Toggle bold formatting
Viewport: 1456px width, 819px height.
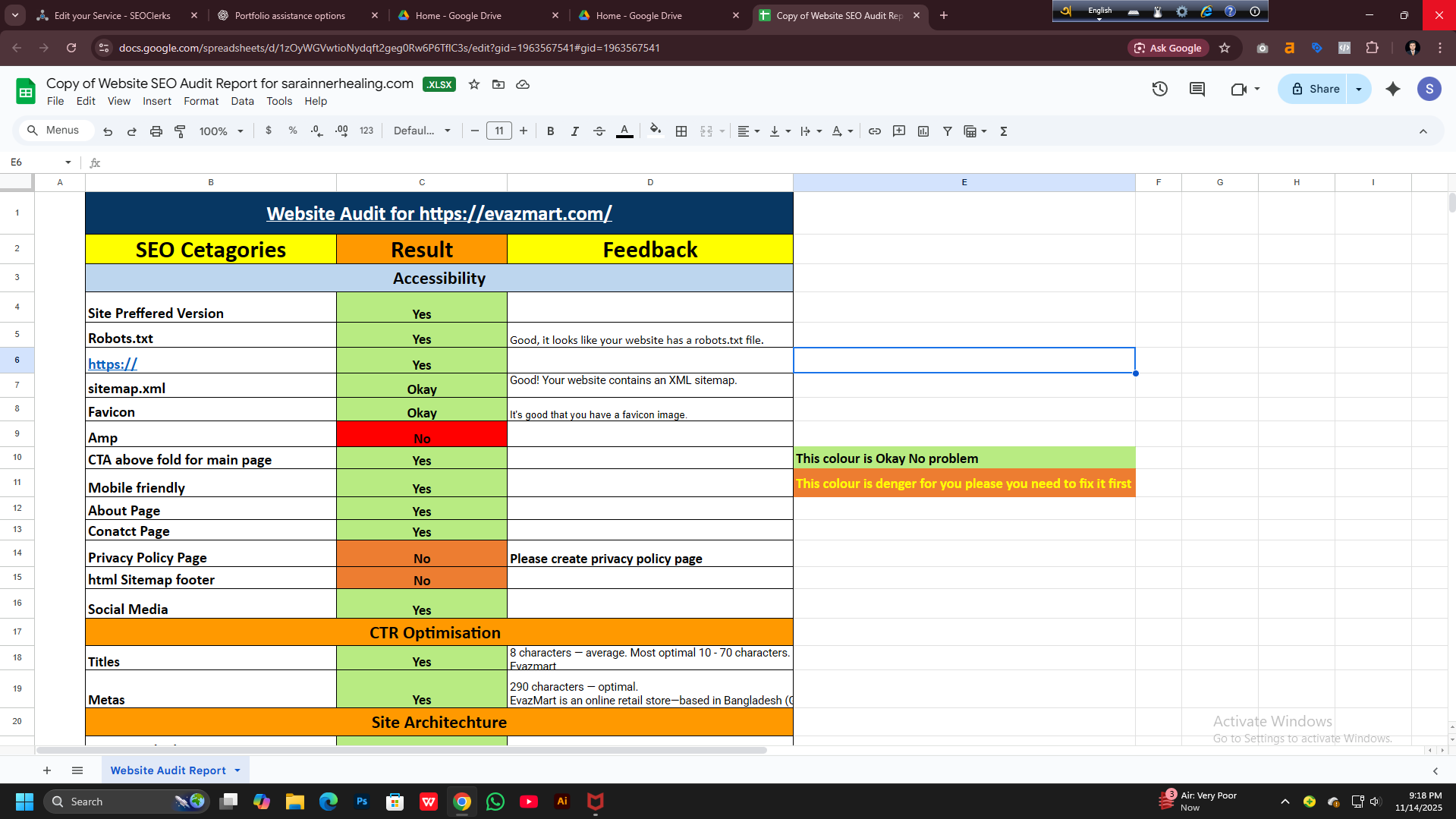pos(551,131)
